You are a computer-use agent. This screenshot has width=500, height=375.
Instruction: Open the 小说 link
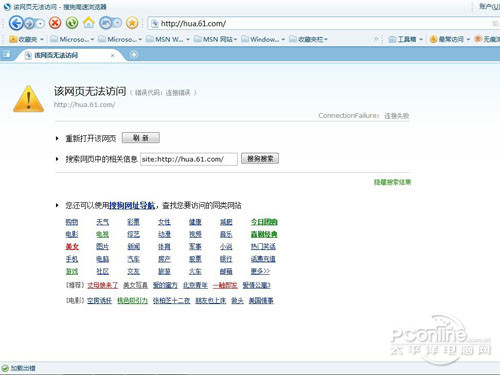[x=226, y=247]
